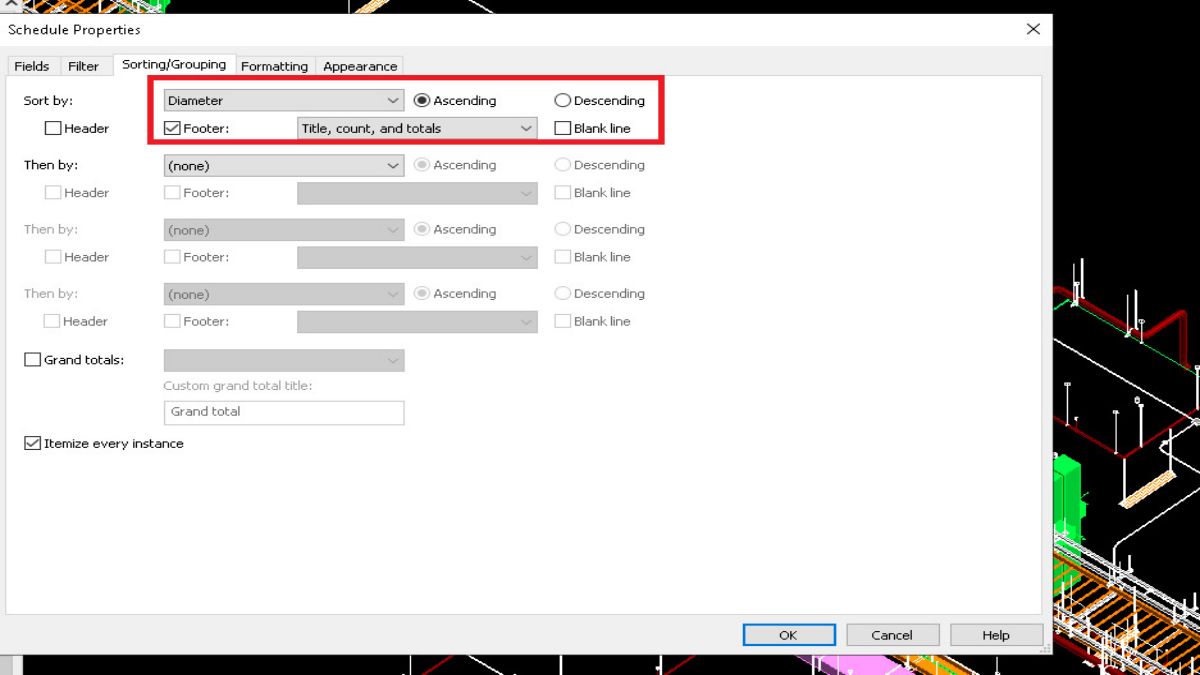This screenshot has height=675, width=1200.
Task: Expand the Sort by Diameter dropdown
Action: tap(393, 101)
